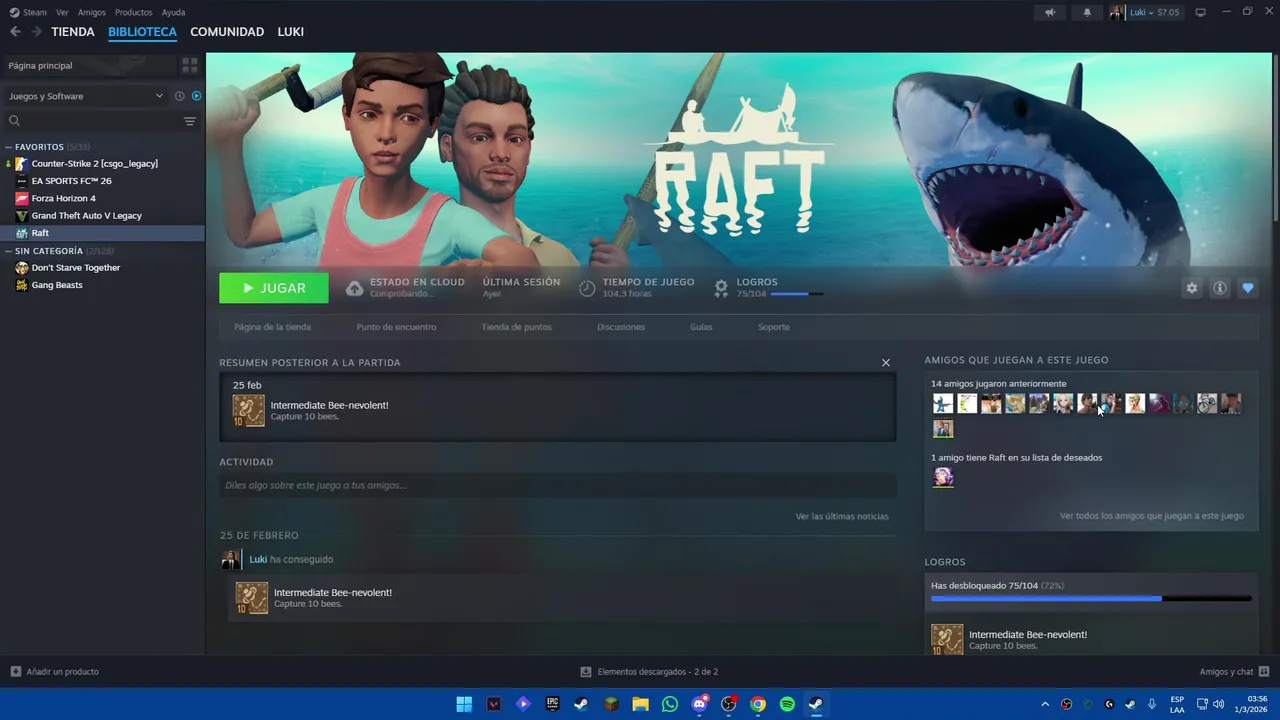Image resolution: width=1280 pixels, height=720 pixels.
Task: Open Spotify from taskbar
Action: (787, 704)
